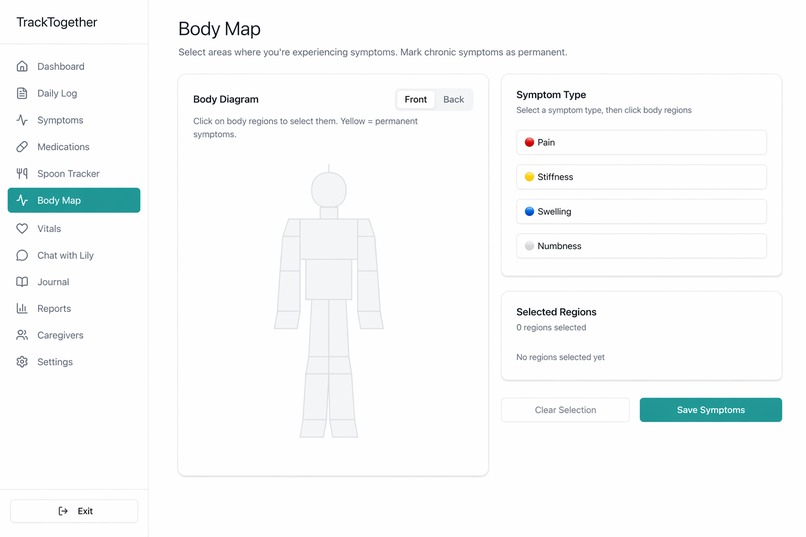Click the Body Diagram heading
Screen dimensions: 806x537
tap(226, 99)
